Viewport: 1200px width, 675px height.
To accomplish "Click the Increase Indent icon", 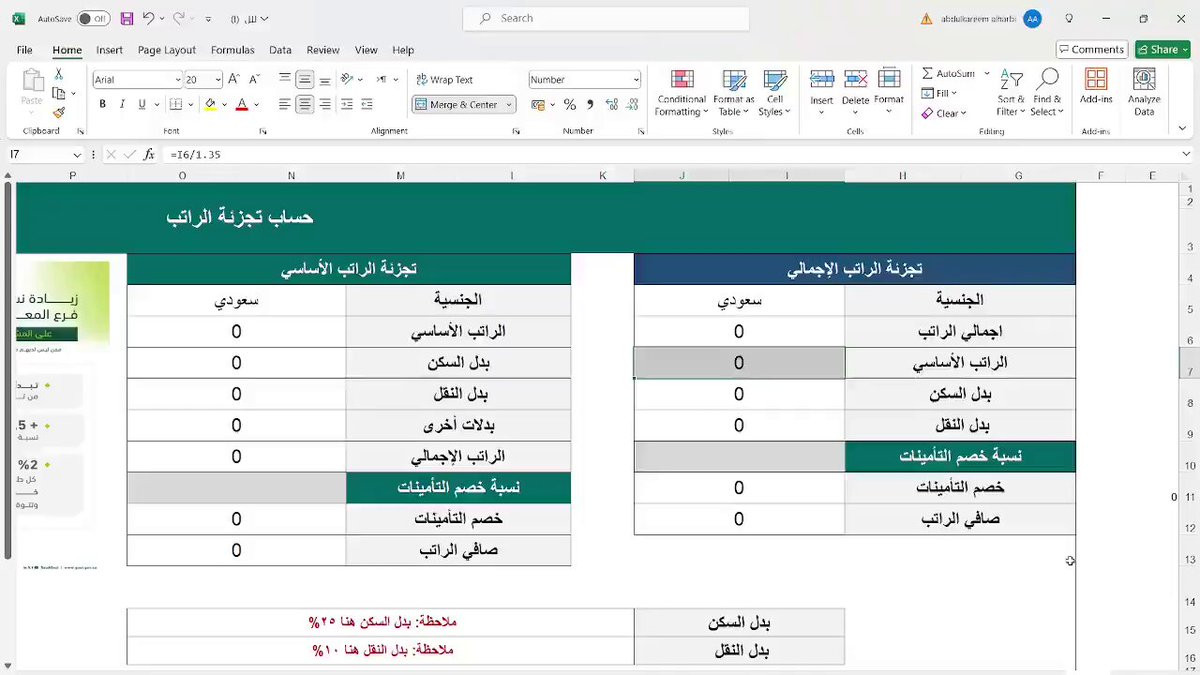I will 365,104.
